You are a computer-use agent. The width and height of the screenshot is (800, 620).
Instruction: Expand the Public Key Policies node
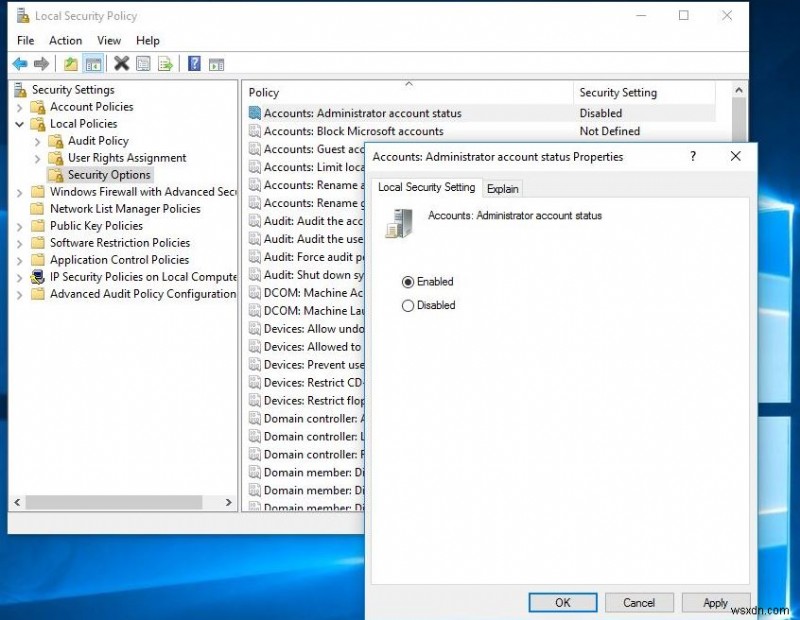tap(18, 225)
